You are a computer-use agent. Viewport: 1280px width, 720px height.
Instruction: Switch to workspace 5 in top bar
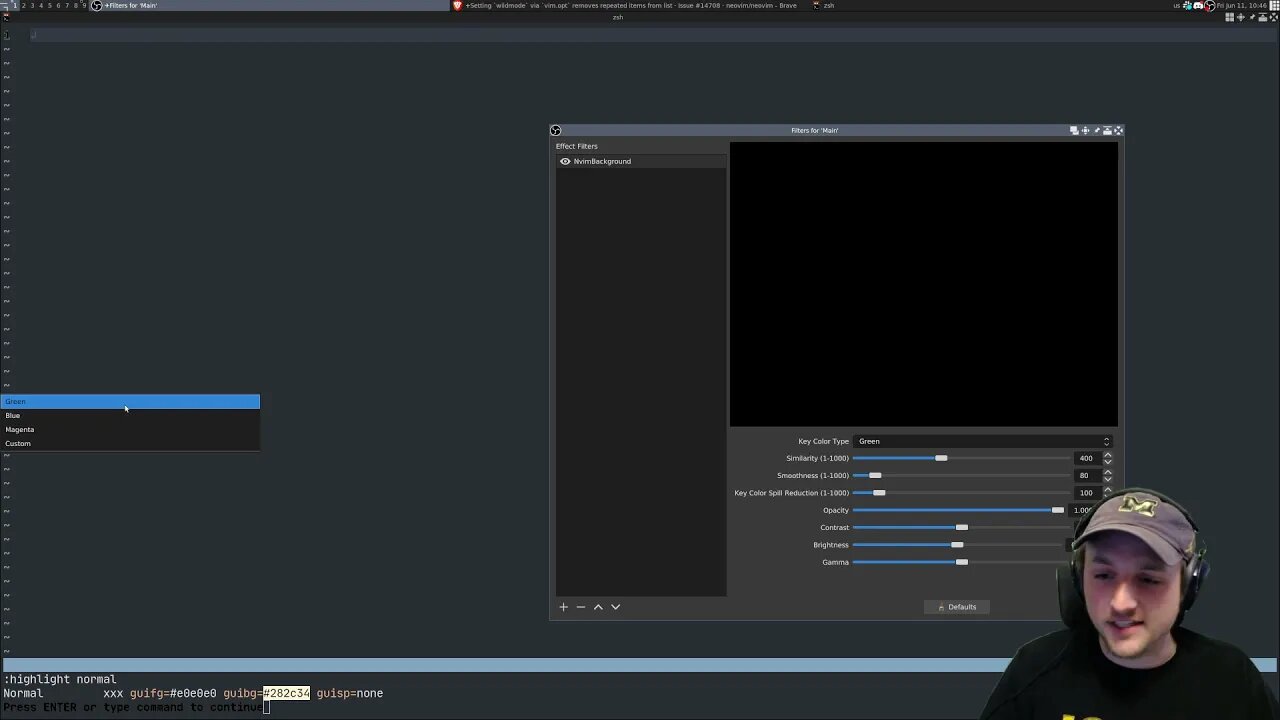[49, 5]
